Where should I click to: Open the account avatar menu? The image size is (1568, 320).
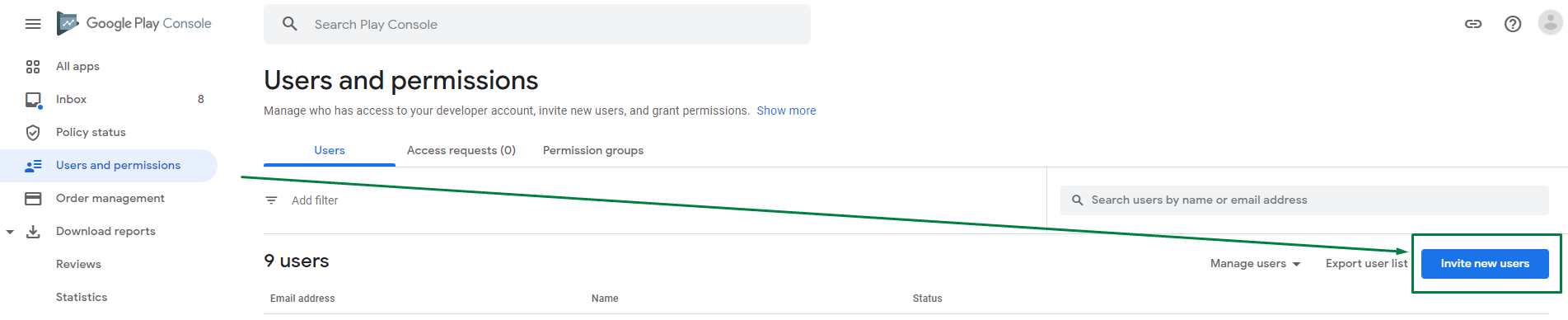click(1550, 23)
